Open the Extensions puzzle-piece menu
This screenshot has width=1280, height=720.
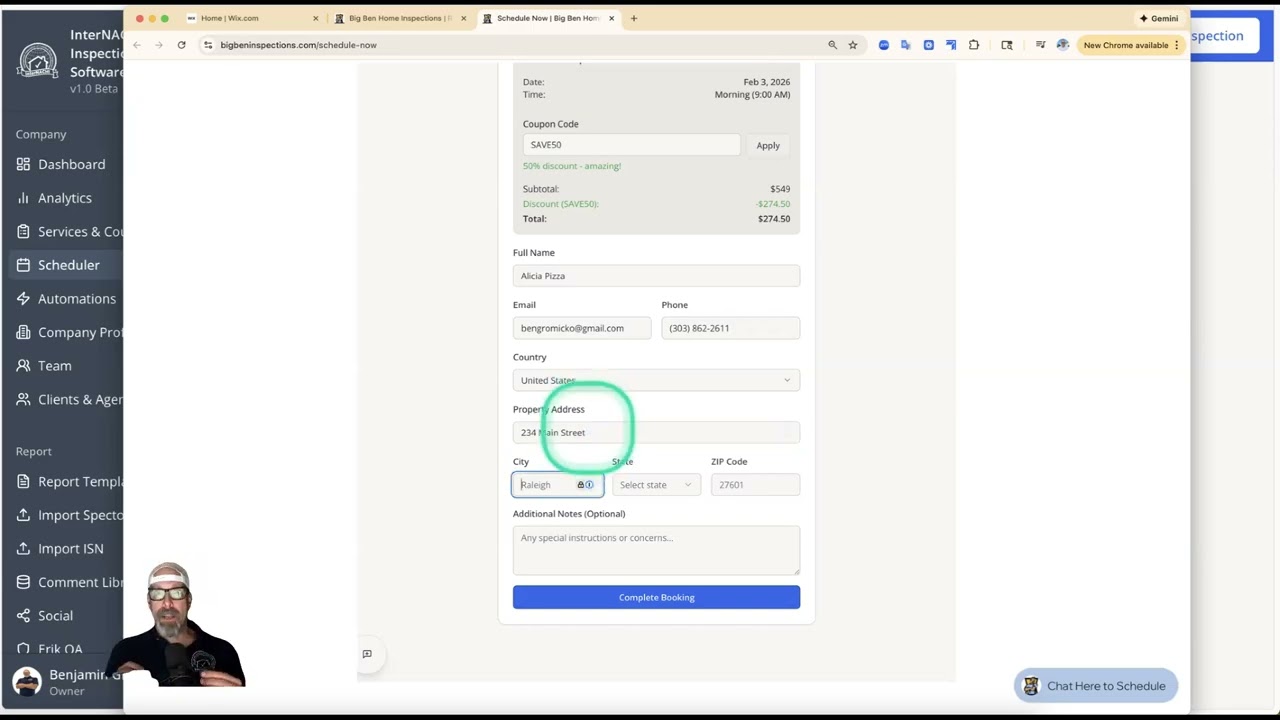coord(974,45)
